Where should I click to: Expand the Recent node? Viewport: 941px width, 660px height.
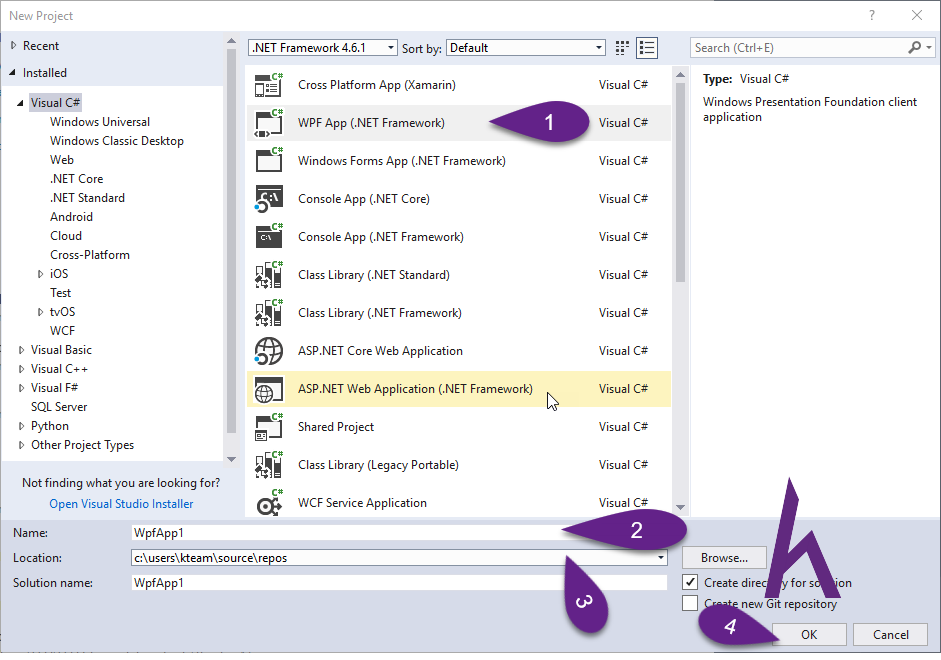[x=13, y=46]
